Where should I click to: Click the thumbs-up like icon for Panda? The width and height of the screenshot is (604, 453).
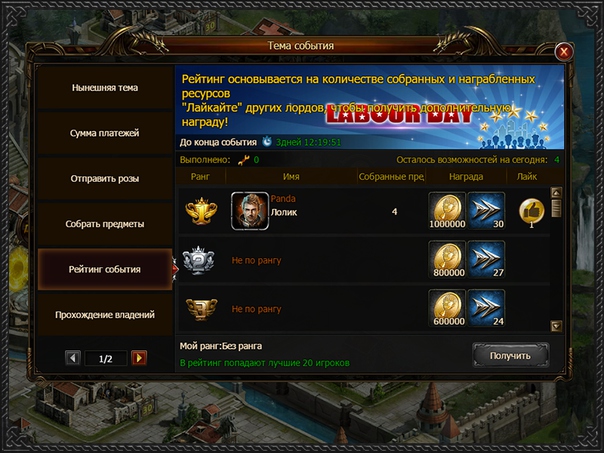pyautogui.click(x=532, y=211)
